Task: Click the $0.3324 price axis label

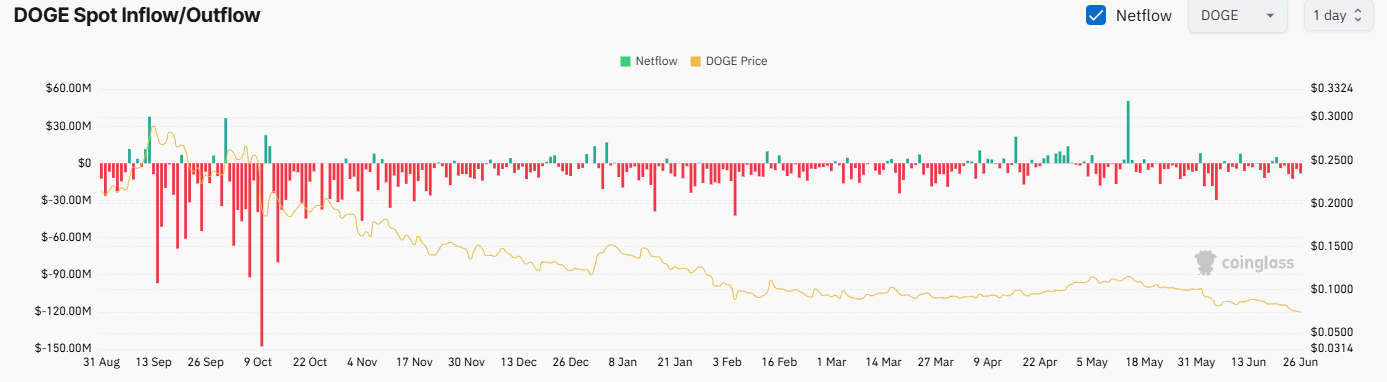Action: (x=1331, y=89)
